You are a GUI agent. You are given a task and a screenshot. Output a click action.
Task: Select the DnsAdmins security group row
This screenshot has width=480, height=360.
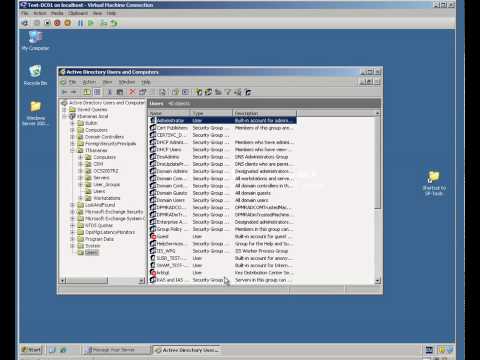click(222, 157)
